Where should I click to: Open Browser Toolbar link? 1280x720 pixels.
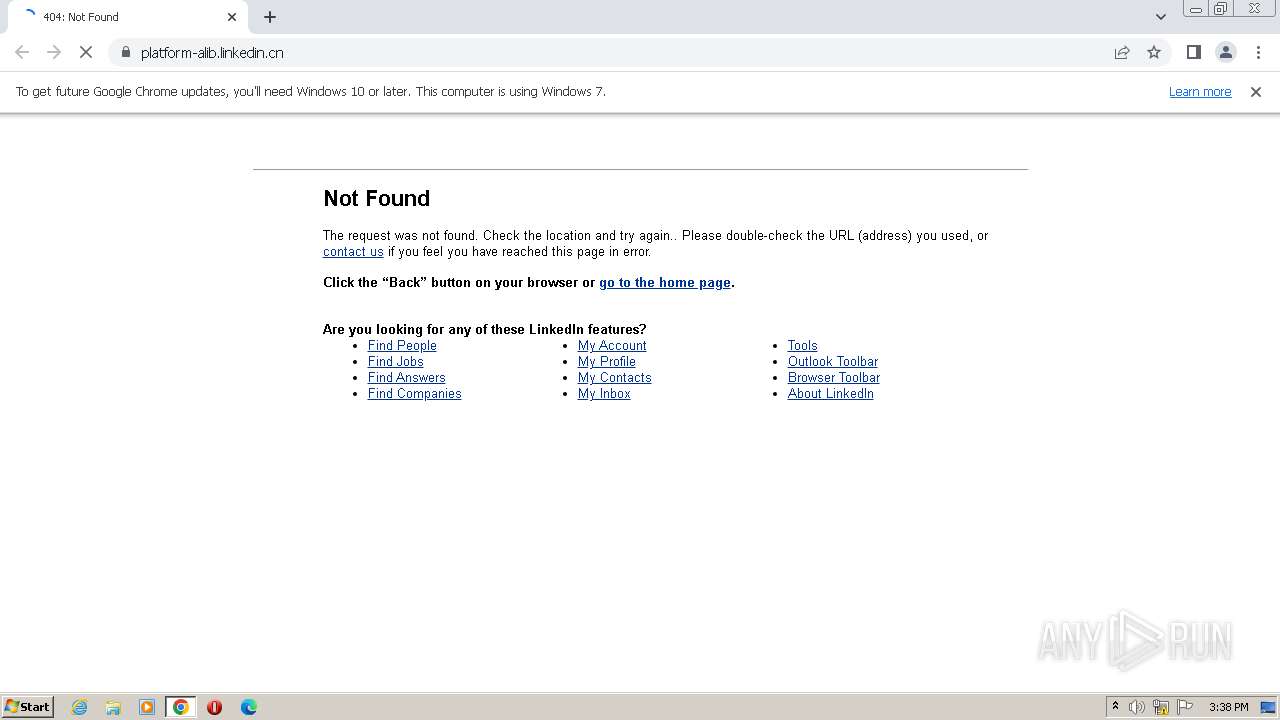tap(834, 378)
